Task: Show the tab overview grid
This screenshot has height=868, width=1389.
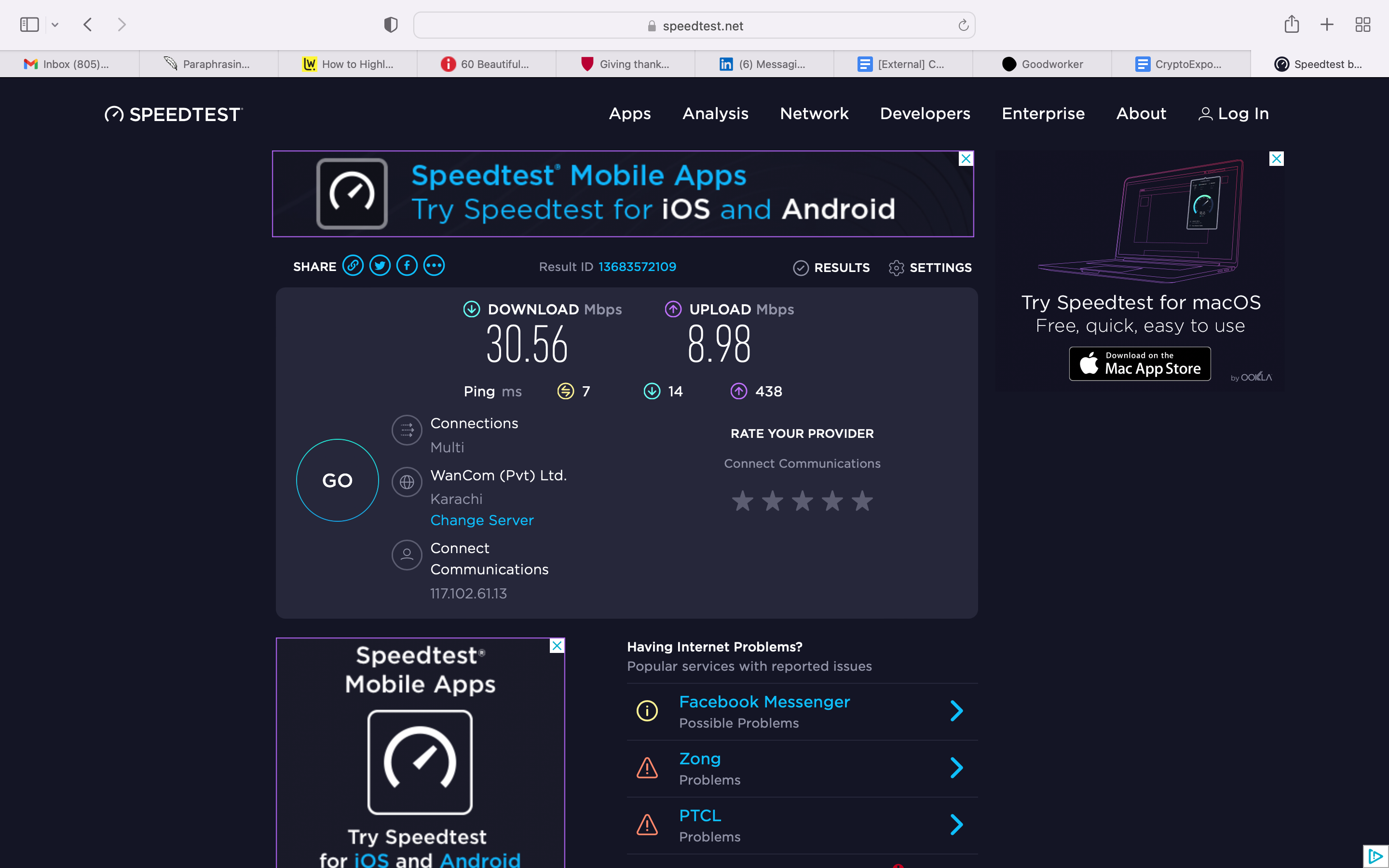Action: (1362, 25)
